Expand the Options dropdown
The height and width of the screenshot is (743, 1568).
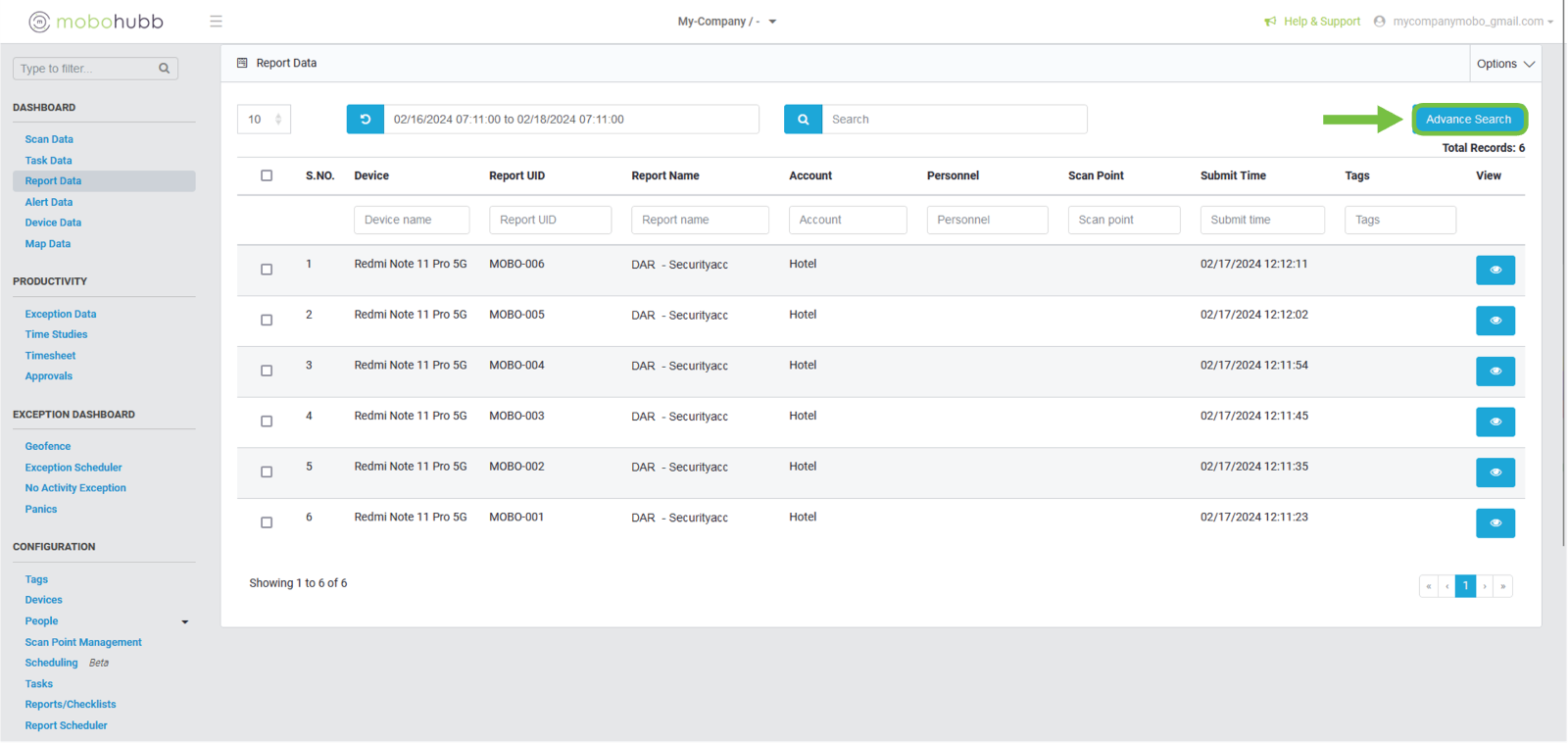[x=1504, y=64]
